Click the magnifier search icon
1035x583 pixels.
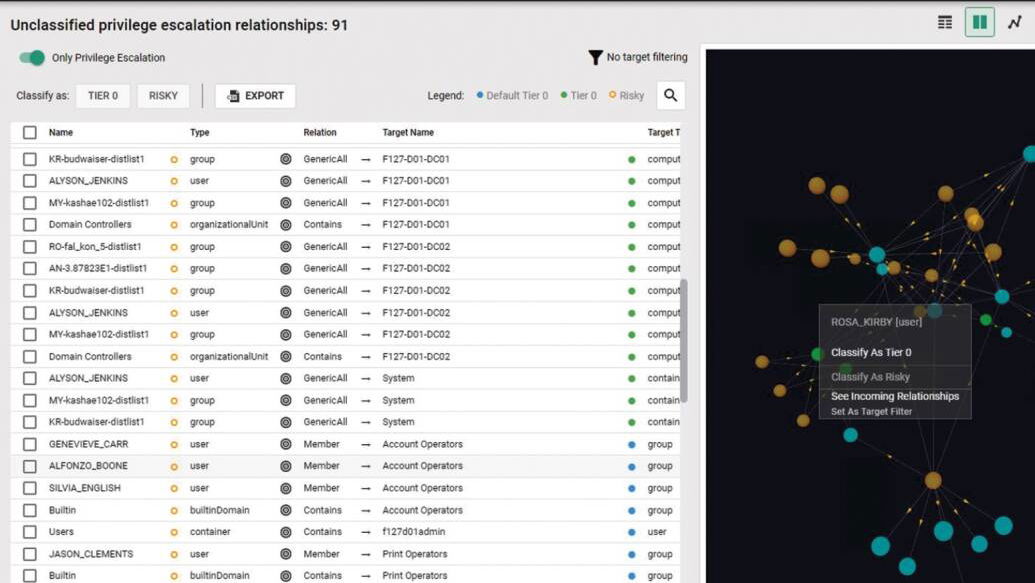(671, 96)
